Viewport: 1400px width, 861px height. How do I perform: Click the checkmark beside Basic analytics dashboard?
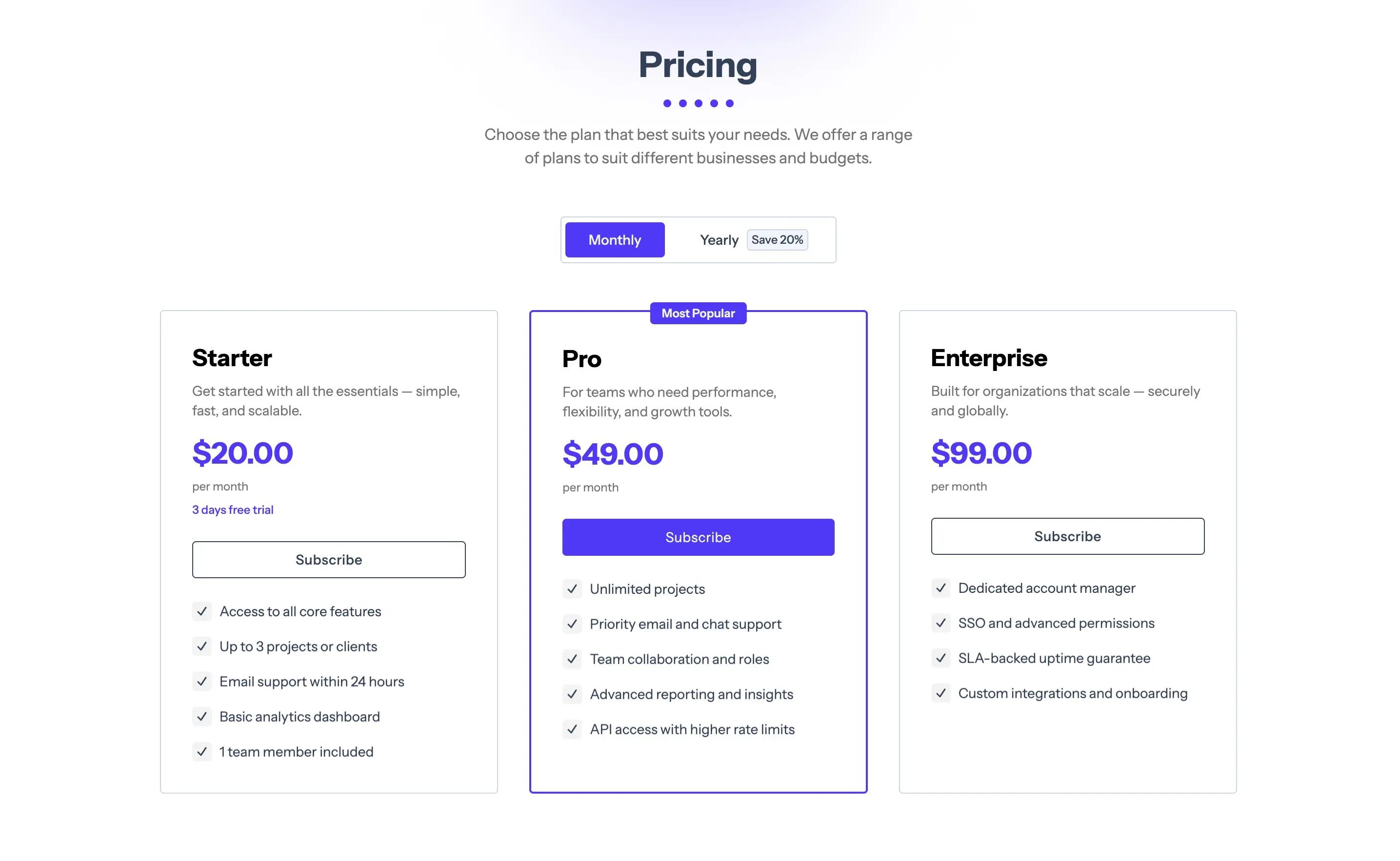(x=202, y=716)
